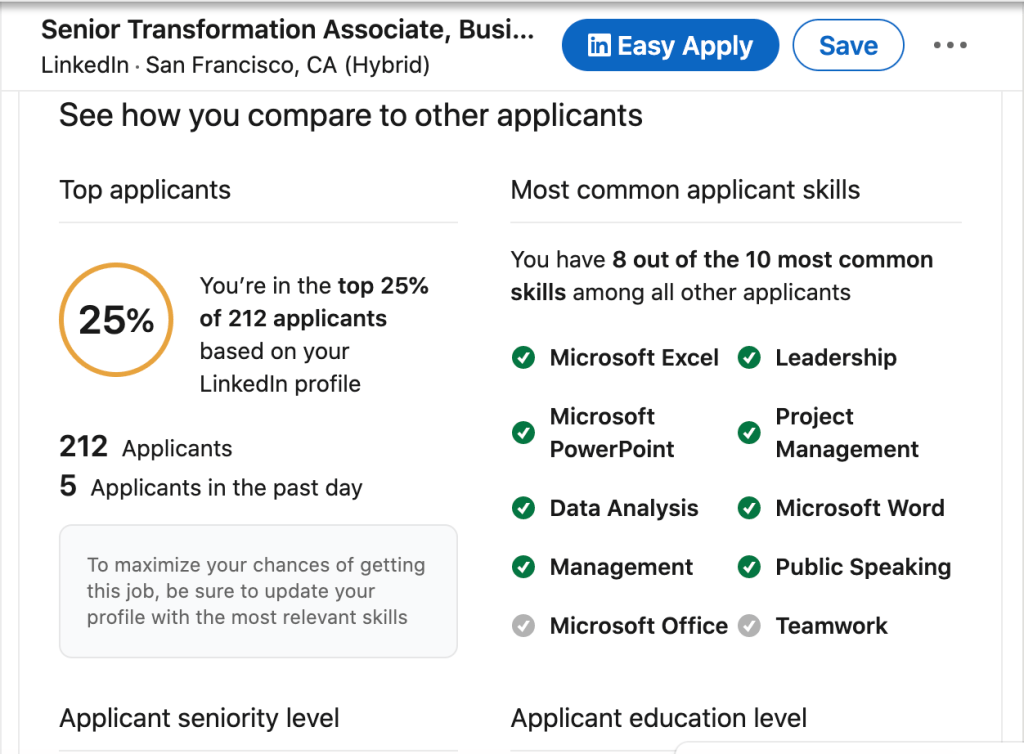Image resolution: width=1024 pixels, height=754 pixels.
Task: Save this job posting
Action: point(848,46)
